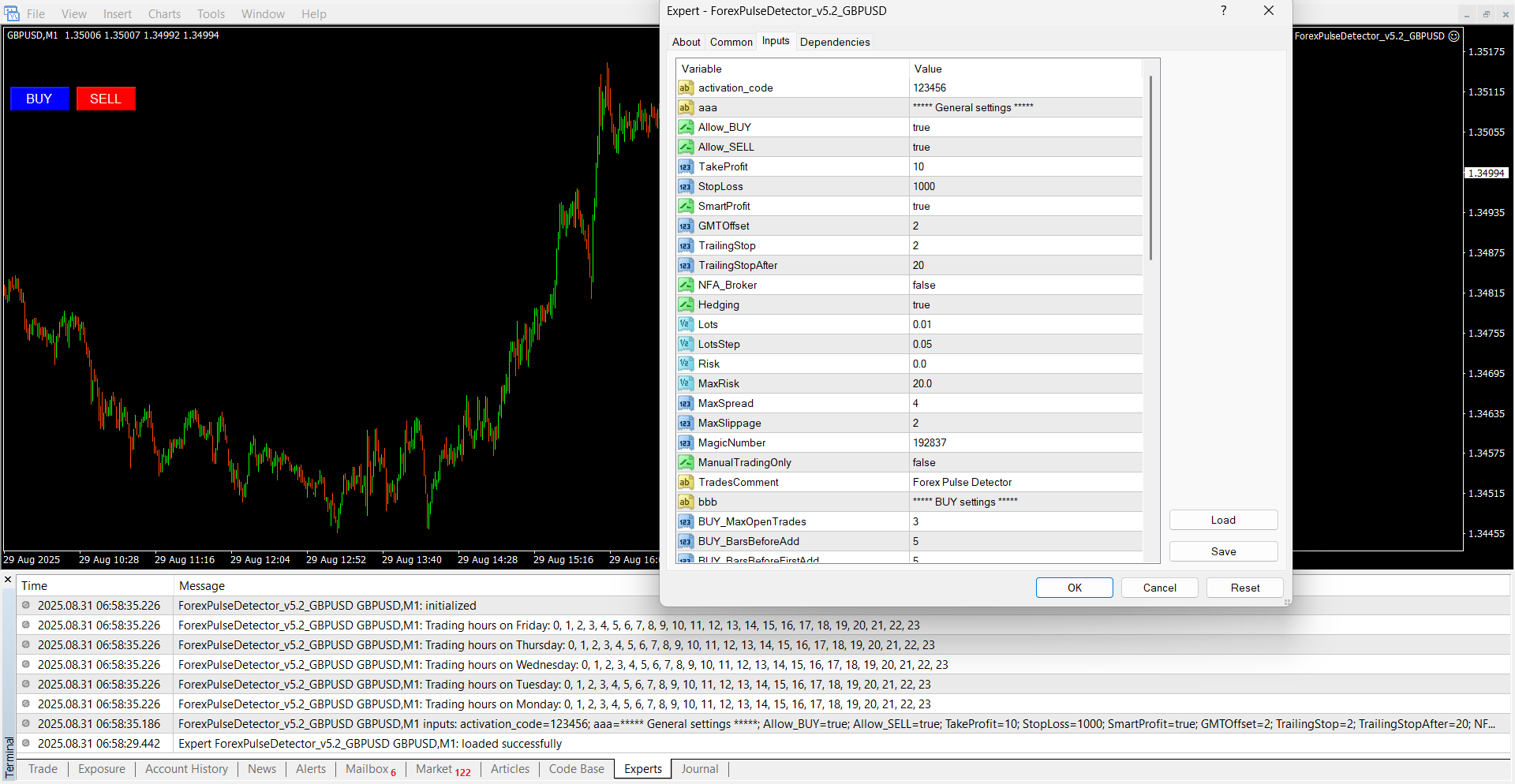
Task: Switch to the Dependencies tab
Action: coord(834,42)
